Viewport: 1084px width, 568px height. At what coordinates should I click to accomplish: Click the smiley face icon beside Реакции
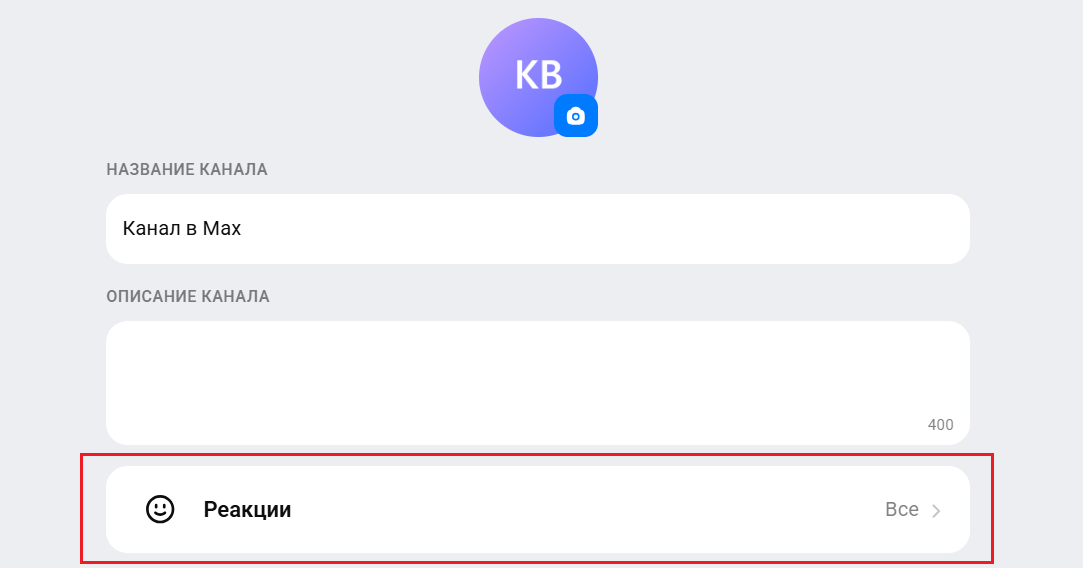pyautogui.click(x=160, y=509)
